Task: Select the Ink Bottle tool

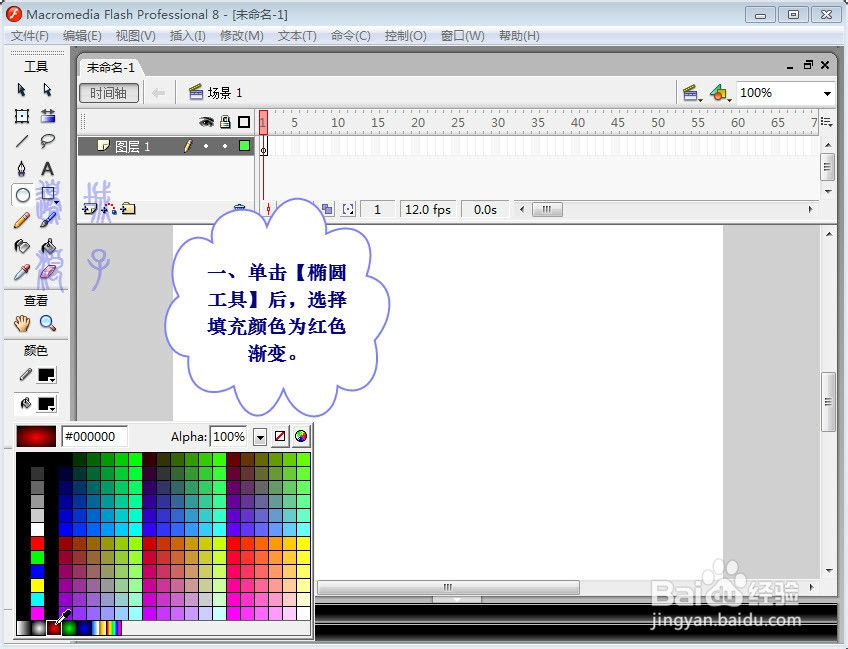Action: pos(22,247)
